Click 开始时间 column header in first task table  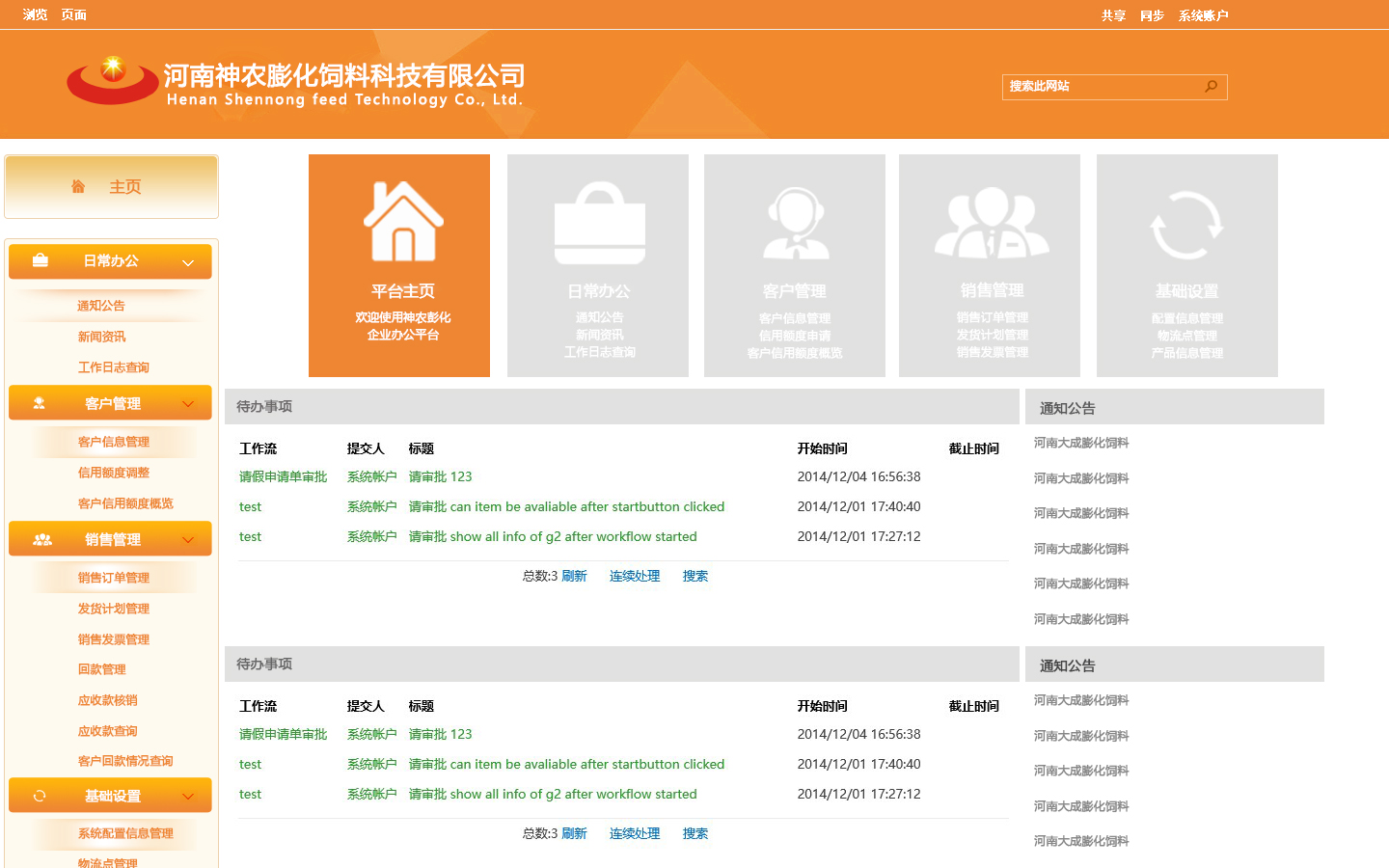(823, 448)
